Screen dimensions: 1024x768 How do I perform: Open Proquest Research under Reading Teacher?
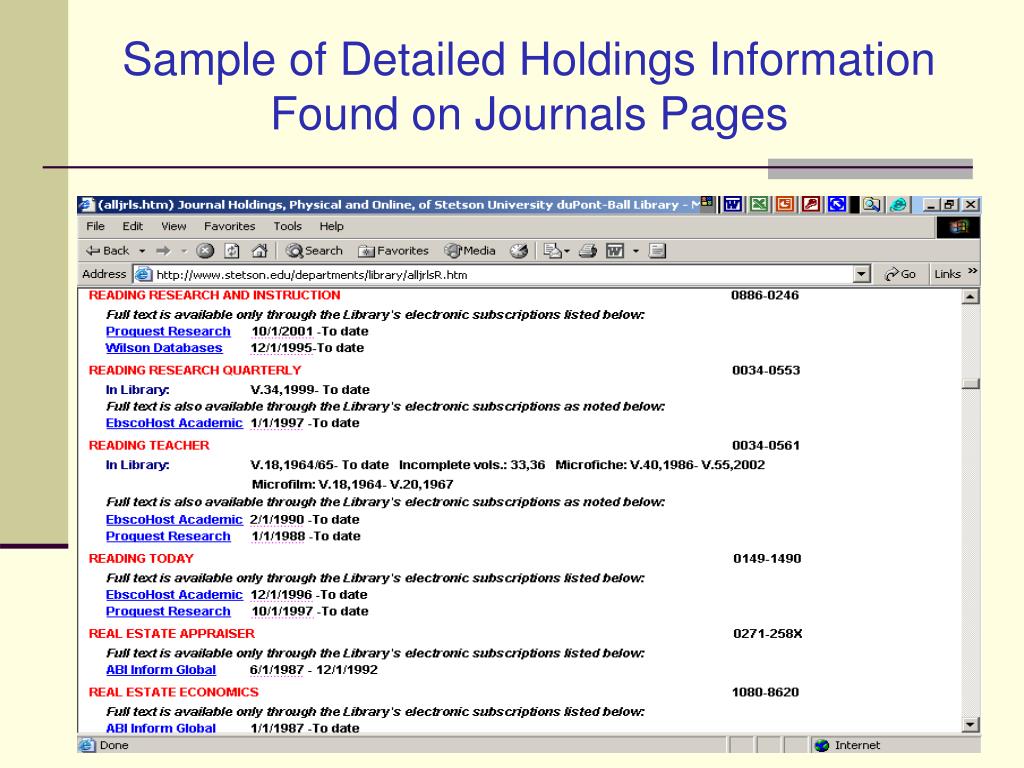(x=168, y=536)
